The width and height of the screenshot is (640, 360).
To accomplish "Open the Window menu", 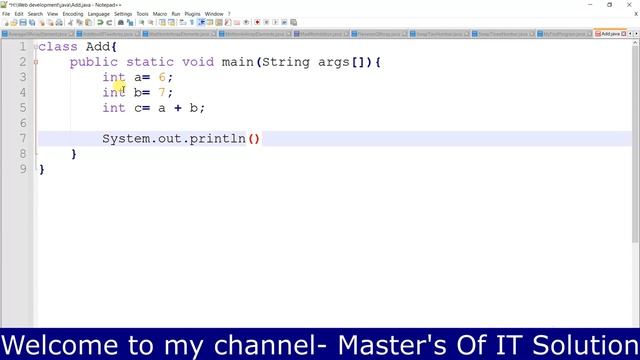I will pyautogui.click(x=214, y=14).
